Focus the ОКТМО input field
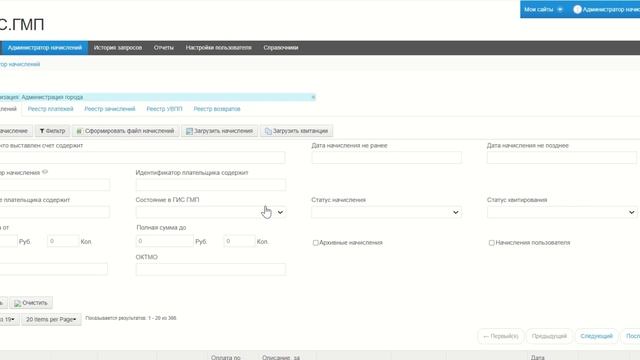Screen dimensions: 640x360 point(211,269)
